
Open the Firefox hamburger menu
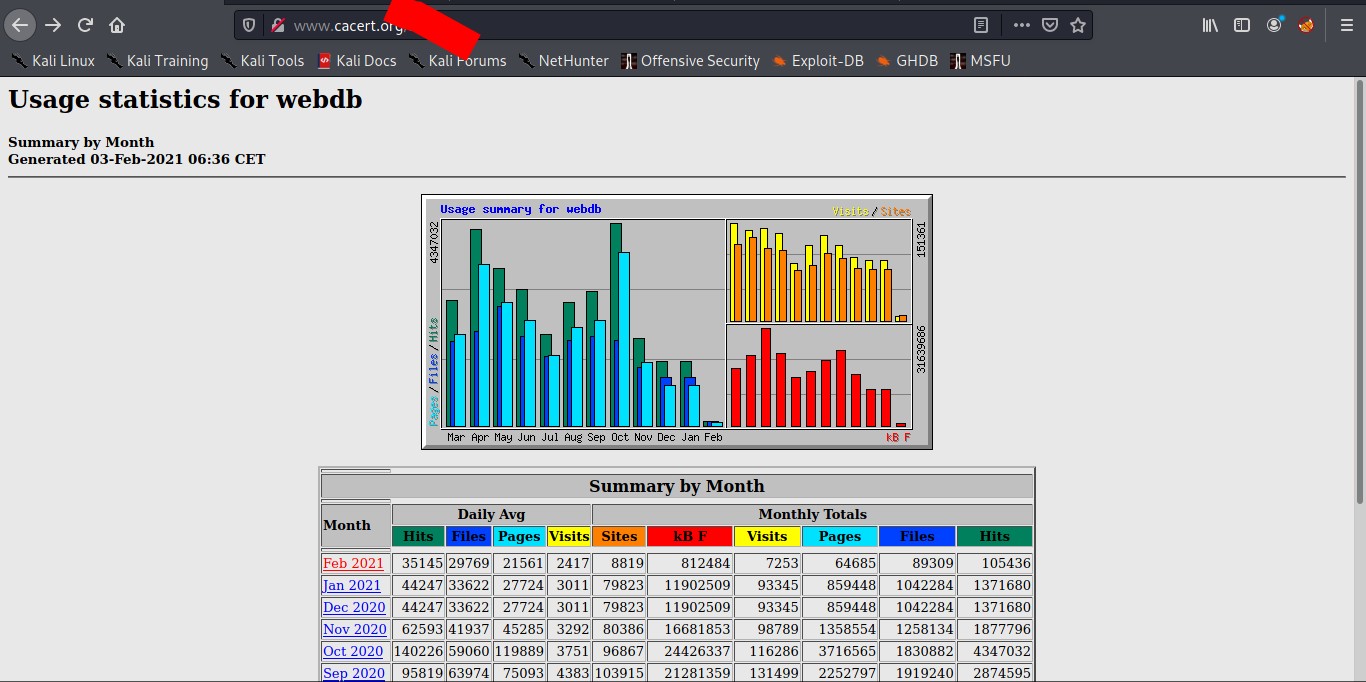pos(1346,25)
